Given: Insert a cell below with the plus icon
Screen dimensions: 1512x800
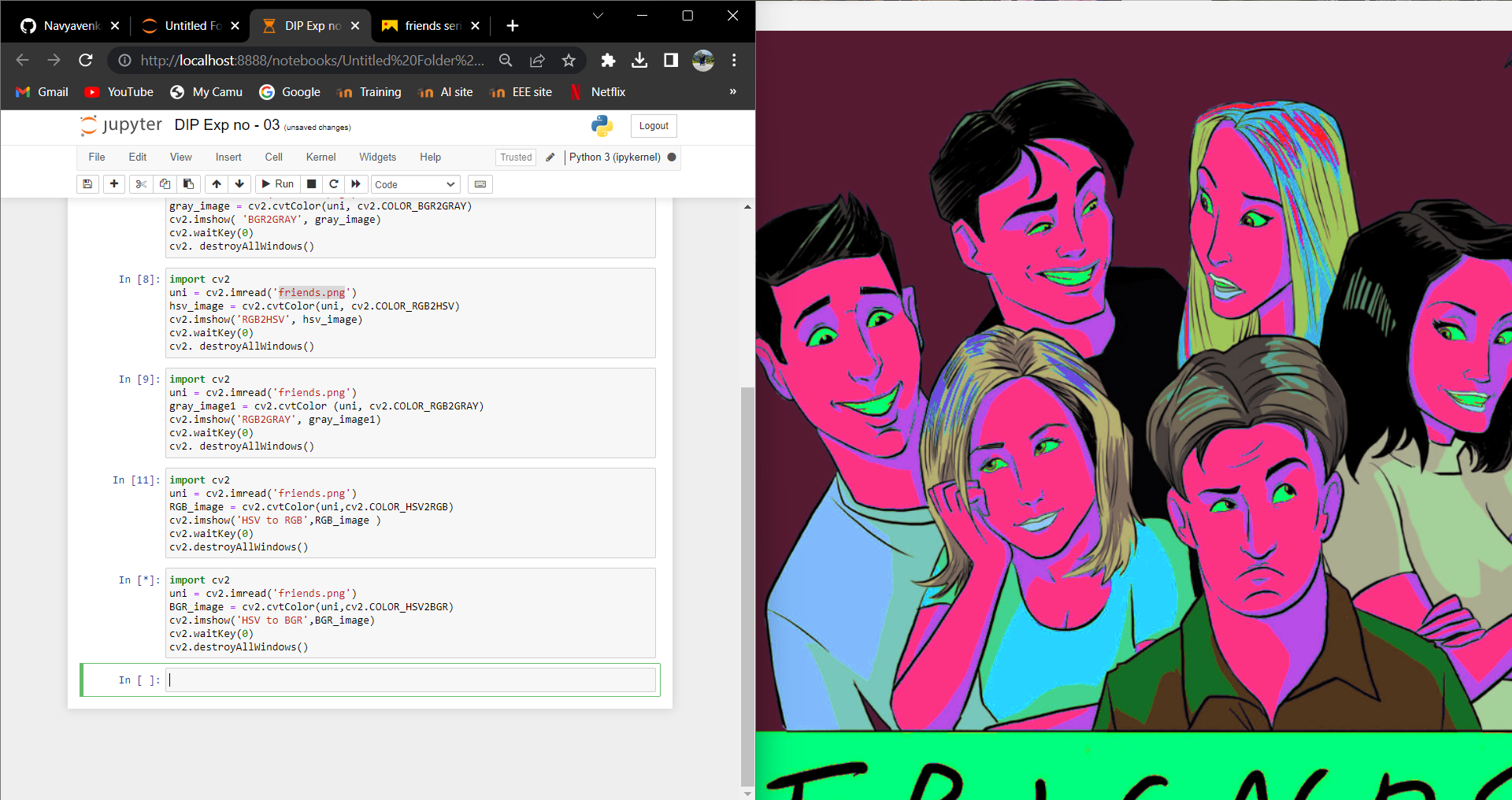Looking at the screenshot, I should tap(114, 184).
